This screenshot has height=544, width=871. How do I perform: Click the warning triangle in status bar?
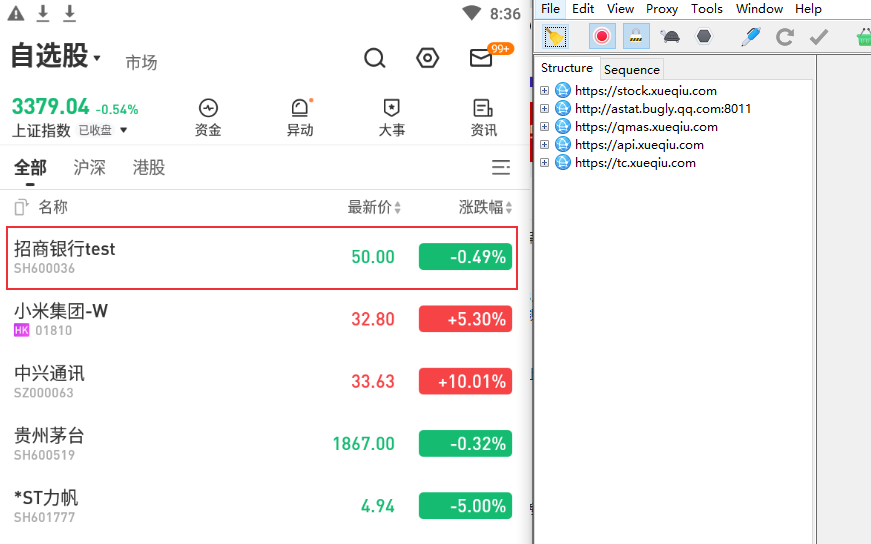click(16, 13)
